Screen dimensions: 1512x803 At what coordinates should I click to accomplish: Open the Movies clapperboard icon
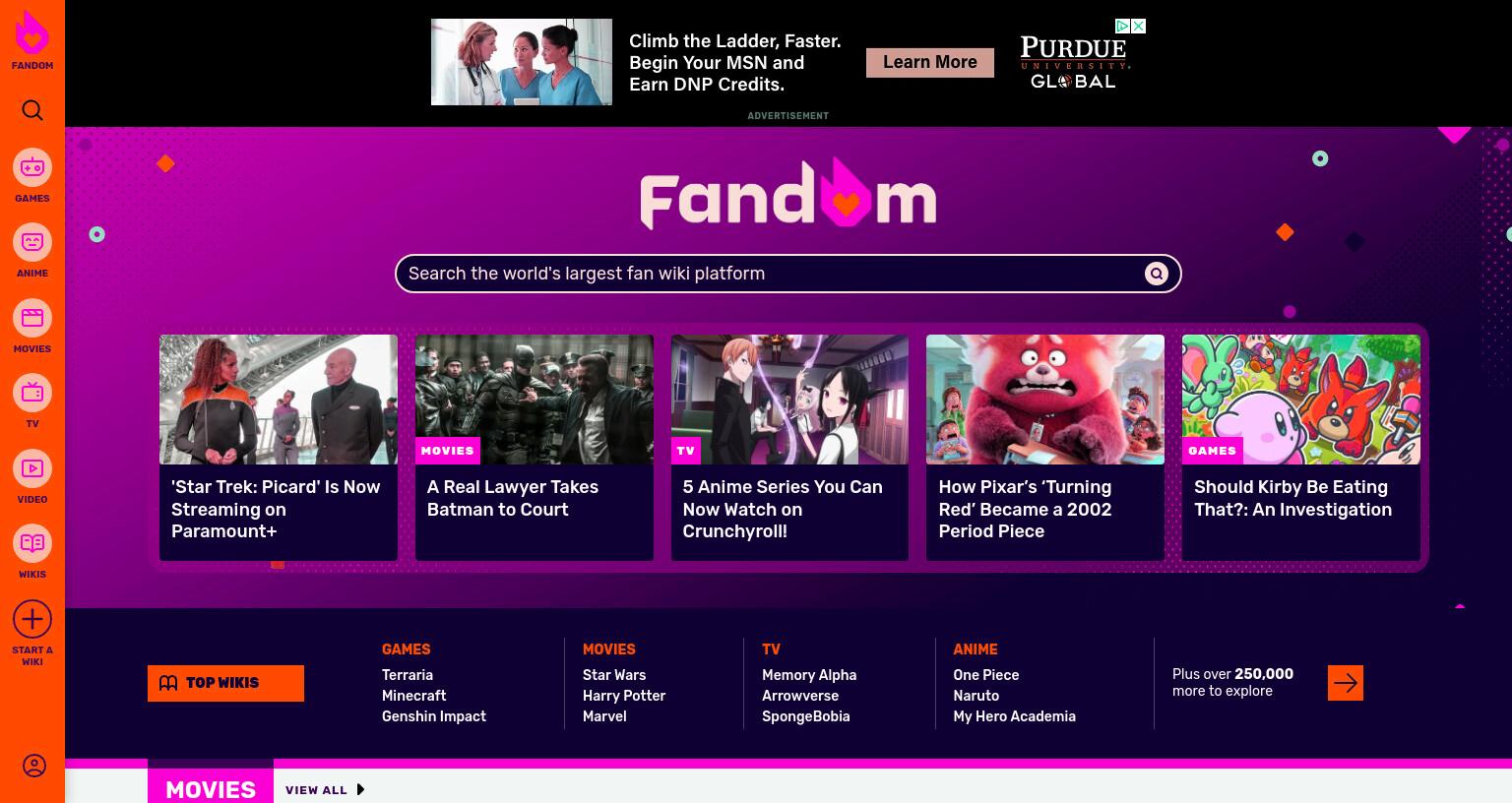click(32, 318)
